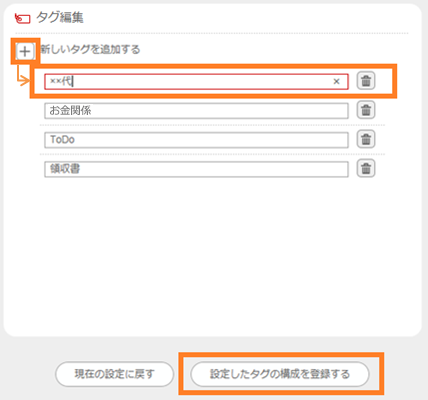Edit the 領収書 tag name field
This screenshot has width=428, height=400.
pyautogui.click(x=196, y=169)
